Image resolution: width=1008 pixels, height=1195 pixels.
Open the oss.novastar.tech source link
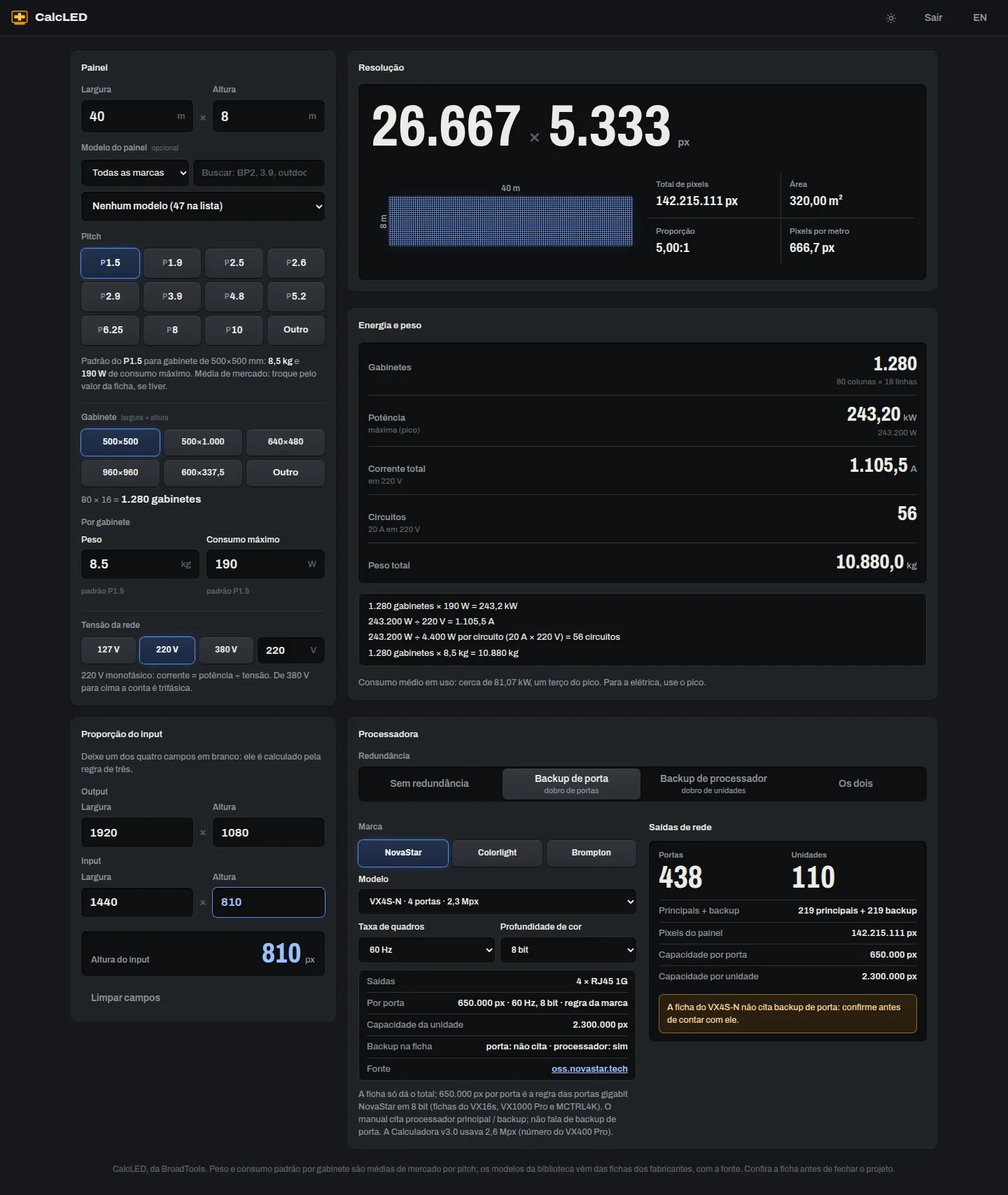(x=589, y=1069)
